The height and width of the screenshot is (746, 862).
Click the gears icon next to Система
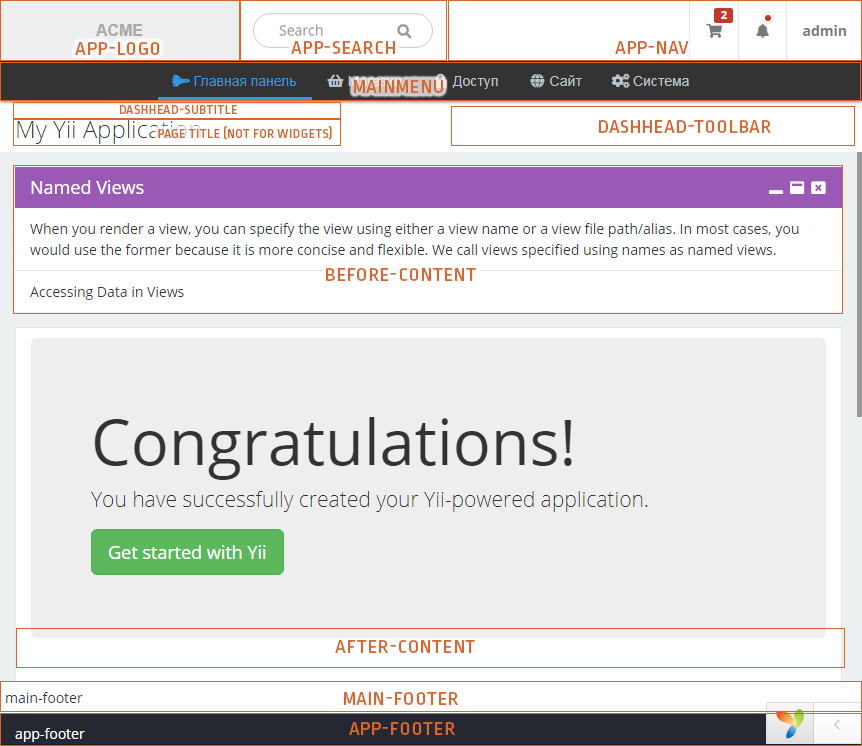pyautogui.click(x=620, y=81)
